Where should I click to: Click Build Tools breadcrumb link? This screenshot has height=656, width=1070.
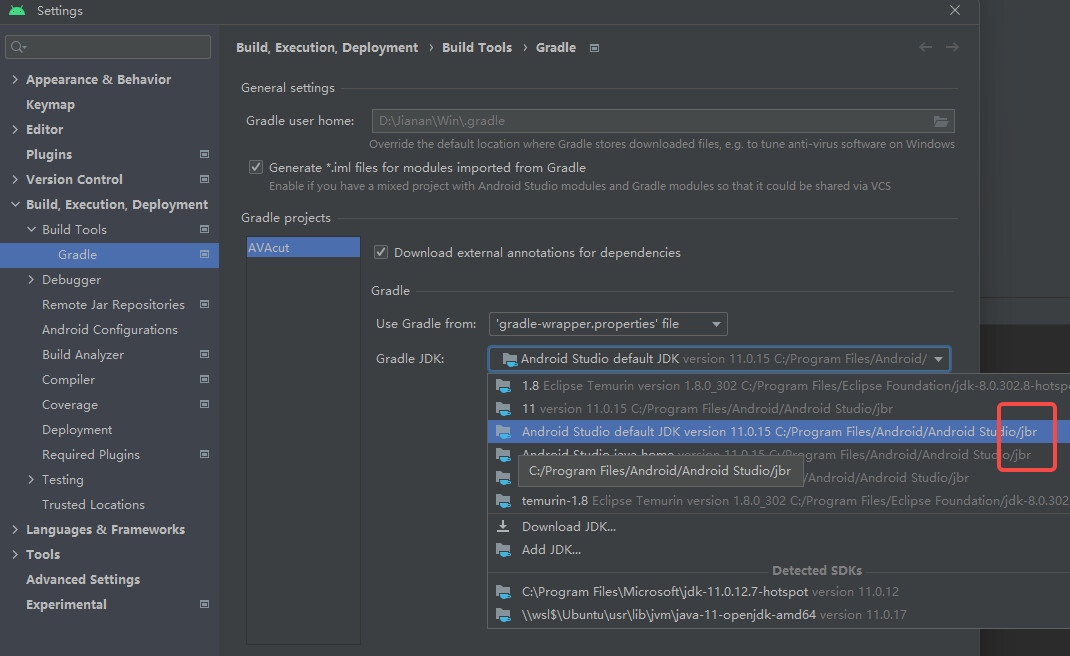click(x=477, y=48)
